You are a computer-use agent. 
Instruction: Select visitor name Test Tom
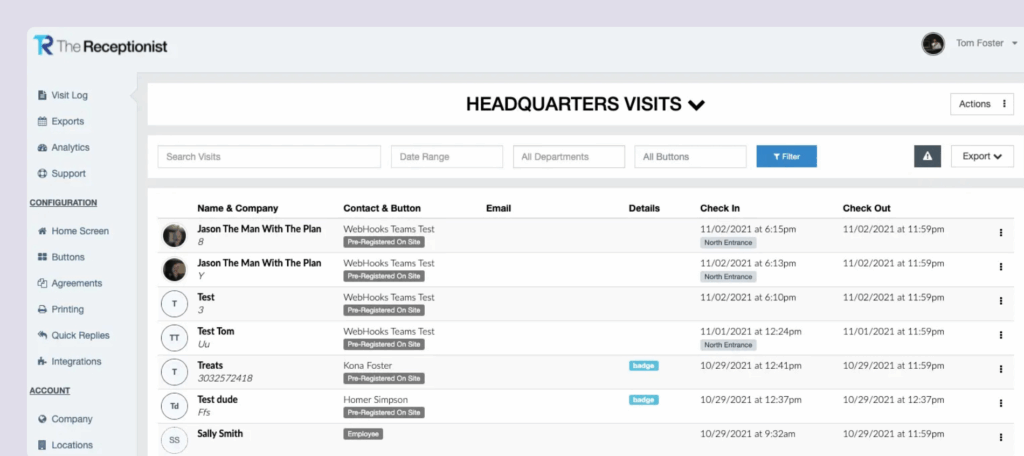tap(216, 331)
